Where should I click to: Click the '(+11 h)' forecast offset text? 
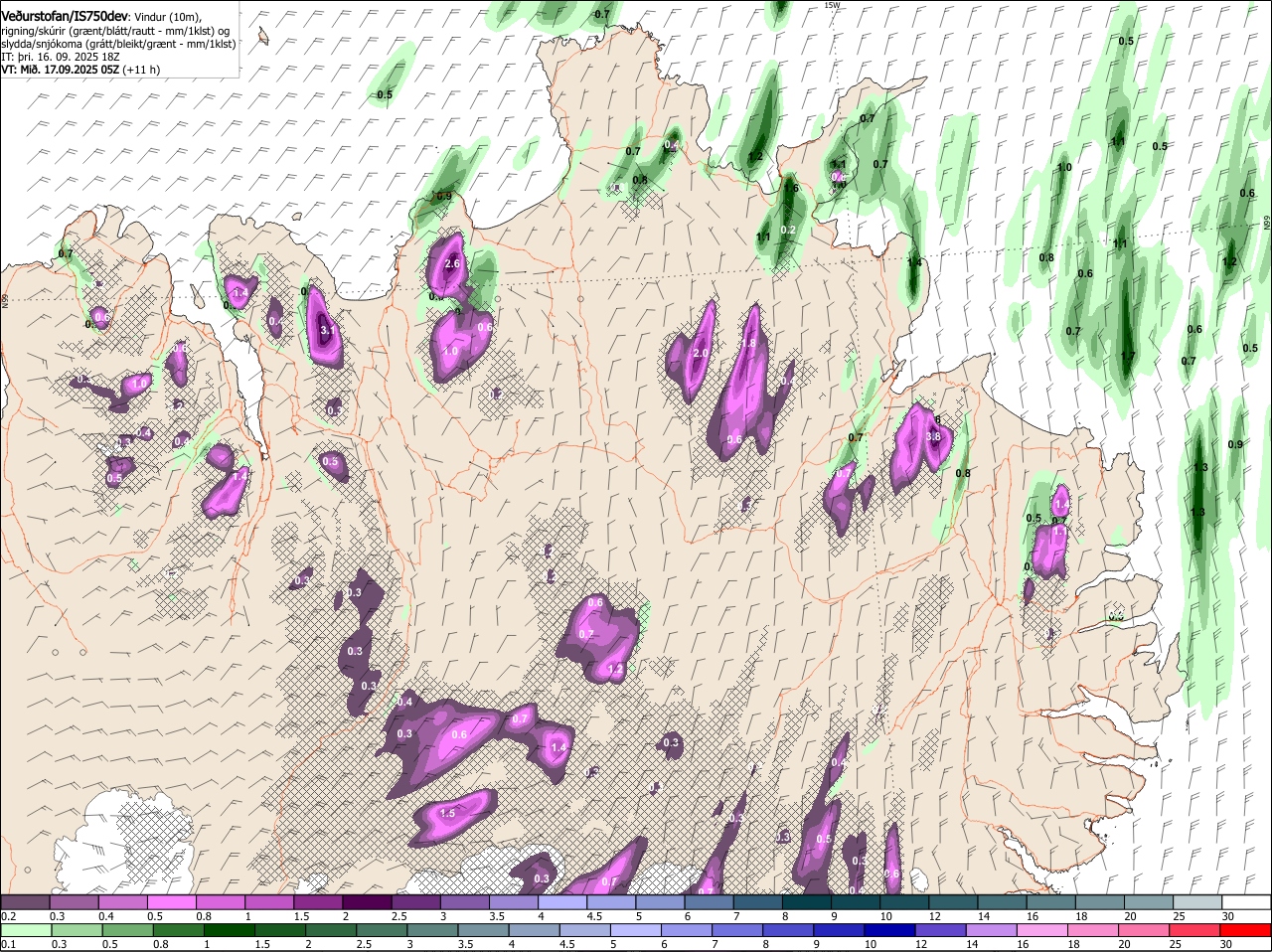(142, 70)
